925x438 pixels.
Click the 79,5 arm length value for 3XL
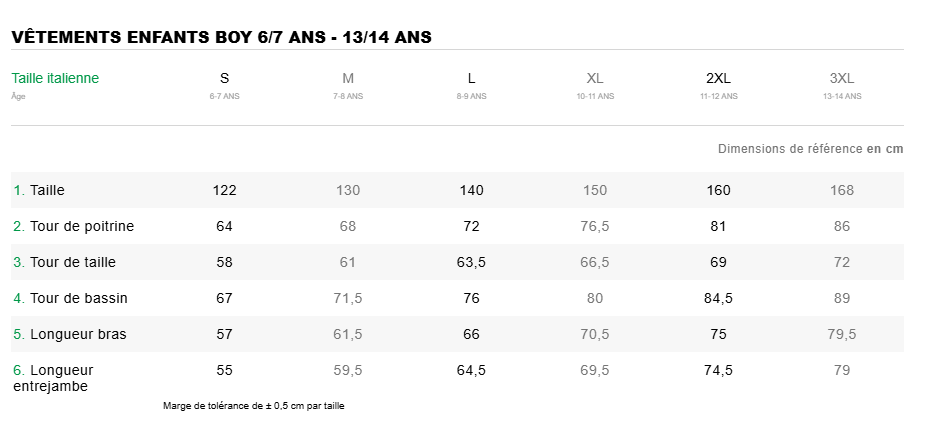(842, 334)
